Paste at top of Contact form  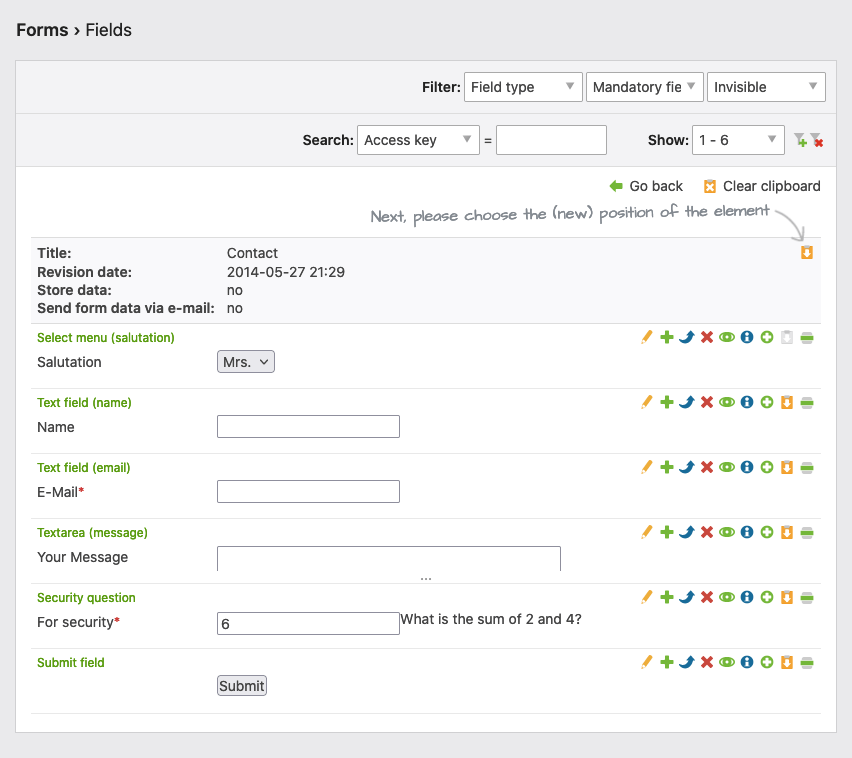pyautogui.click(x=807, y=252)
